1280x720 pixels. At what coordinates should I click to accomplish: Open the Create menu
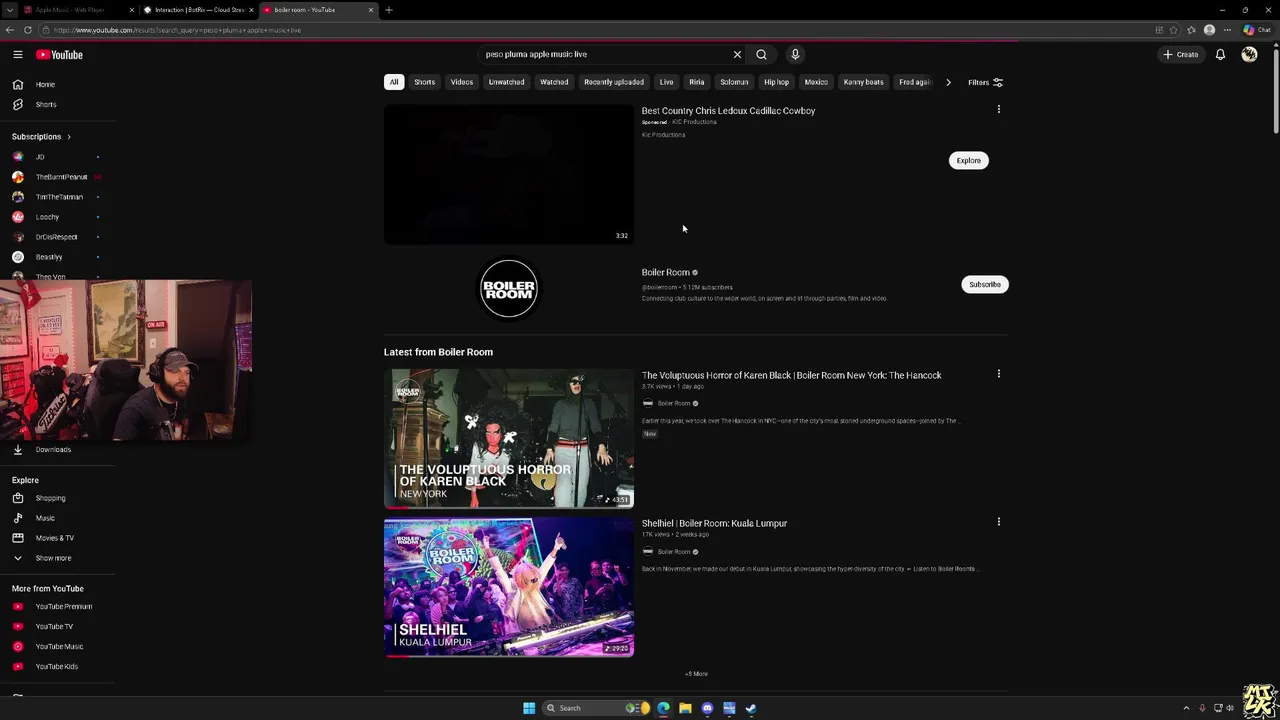tap(1181, 55)
